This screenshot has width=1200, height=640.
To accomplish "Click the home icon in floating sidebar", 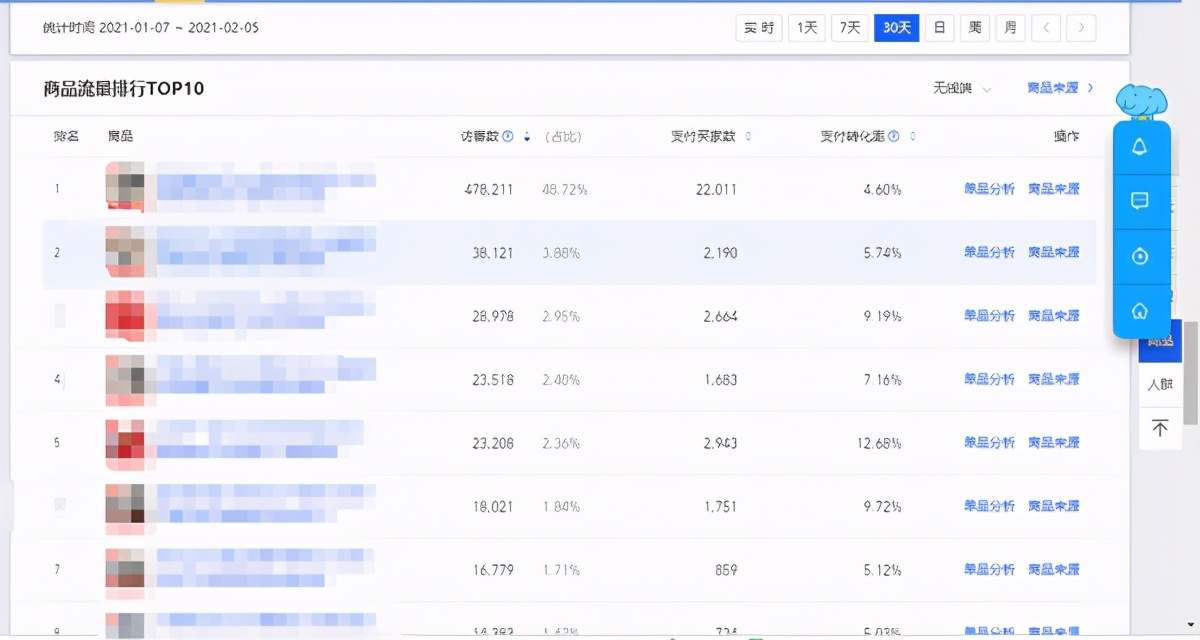I will coord(1141,312).
